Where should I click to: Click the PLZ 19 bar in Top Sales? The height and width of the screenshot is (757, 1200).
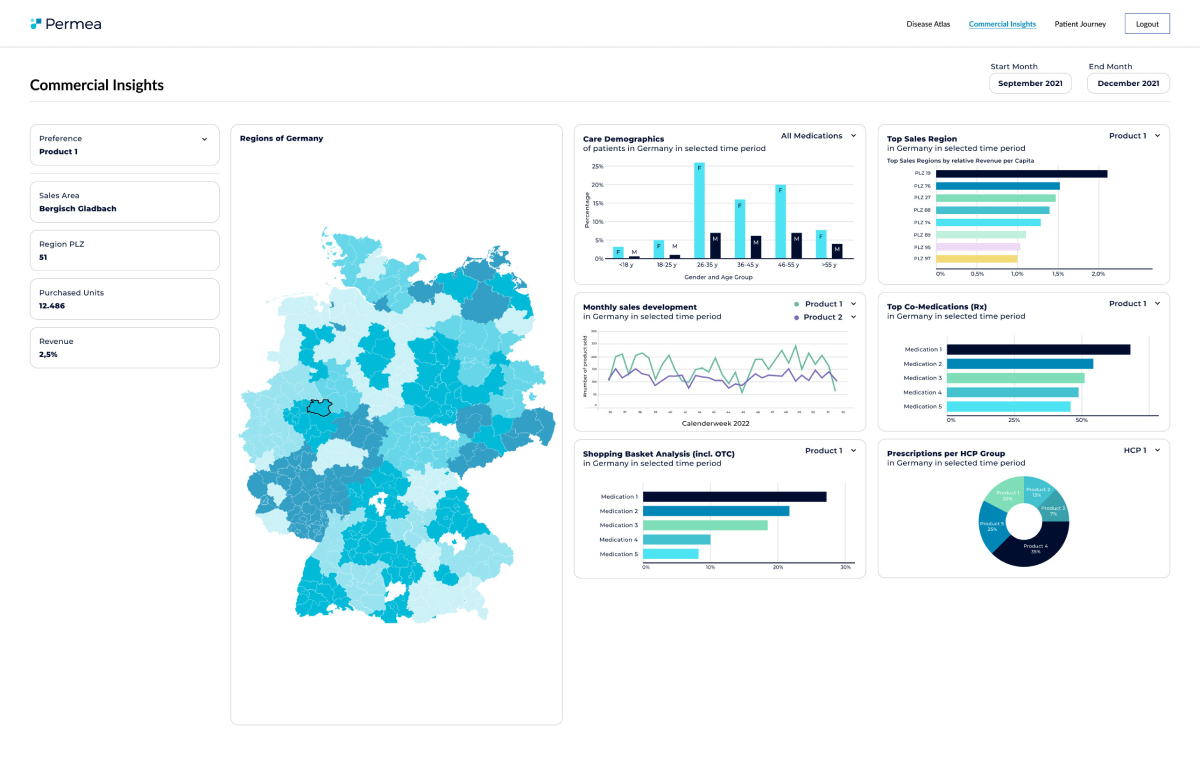(x=1022, y=174)
